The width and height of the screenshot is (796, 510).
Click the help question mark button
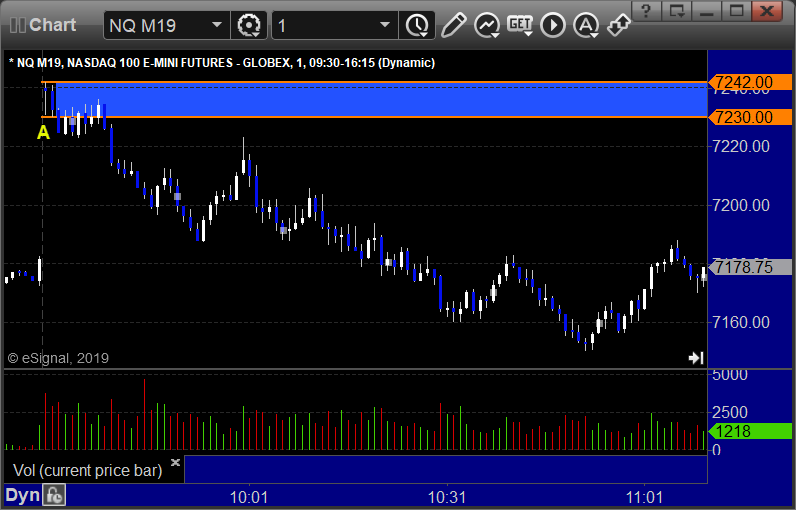point(646,11)
